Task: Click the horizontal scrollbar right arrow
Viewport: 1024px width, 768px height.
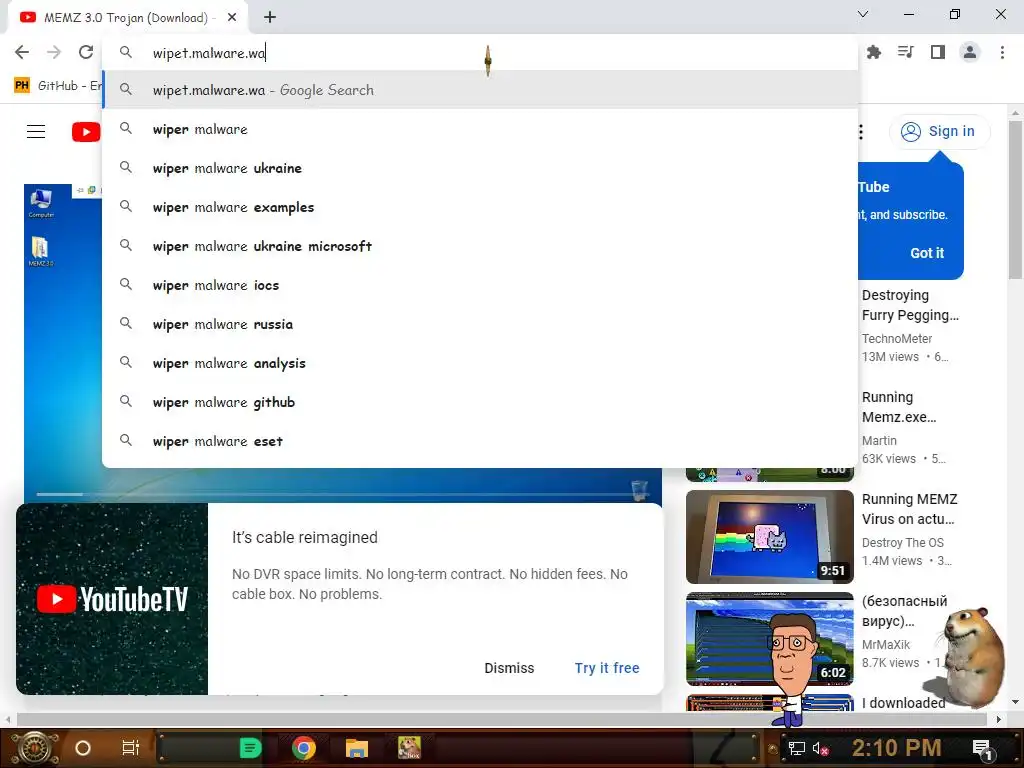Action: [999, 720]
